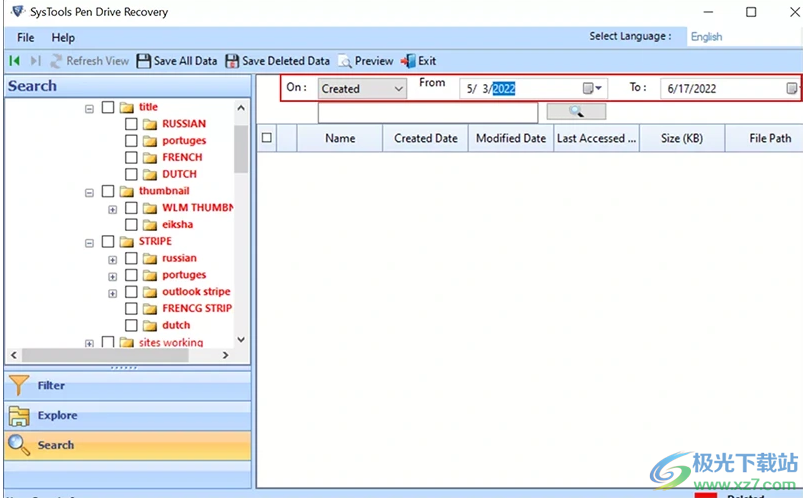Collapse the title tree node
Viewport: 809px width, 501px height.
tap(89, 109)
